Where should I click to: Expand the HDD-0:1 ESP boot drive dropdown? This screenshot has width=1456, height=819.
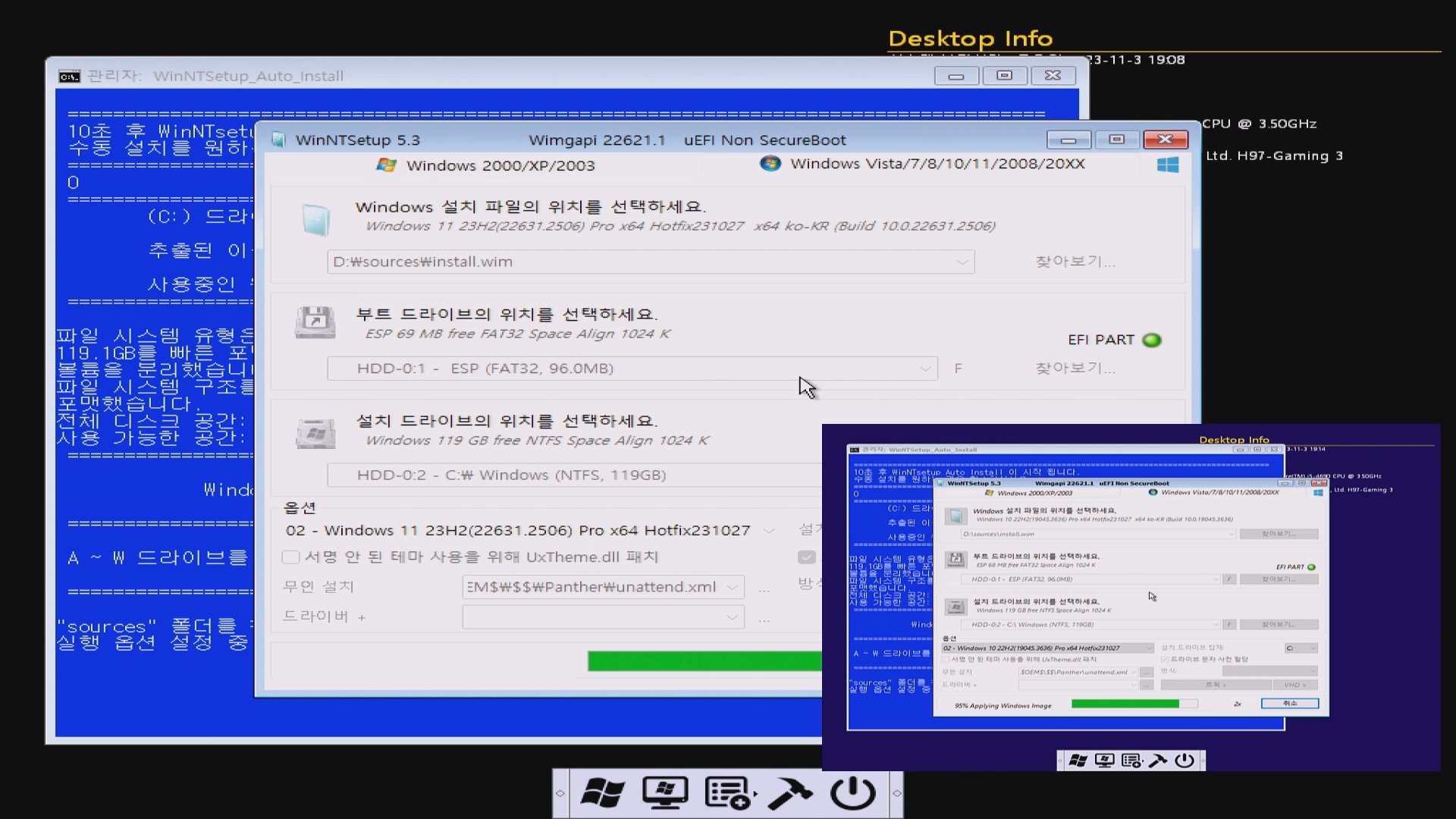pyautogui.click(x=925, y=369)
